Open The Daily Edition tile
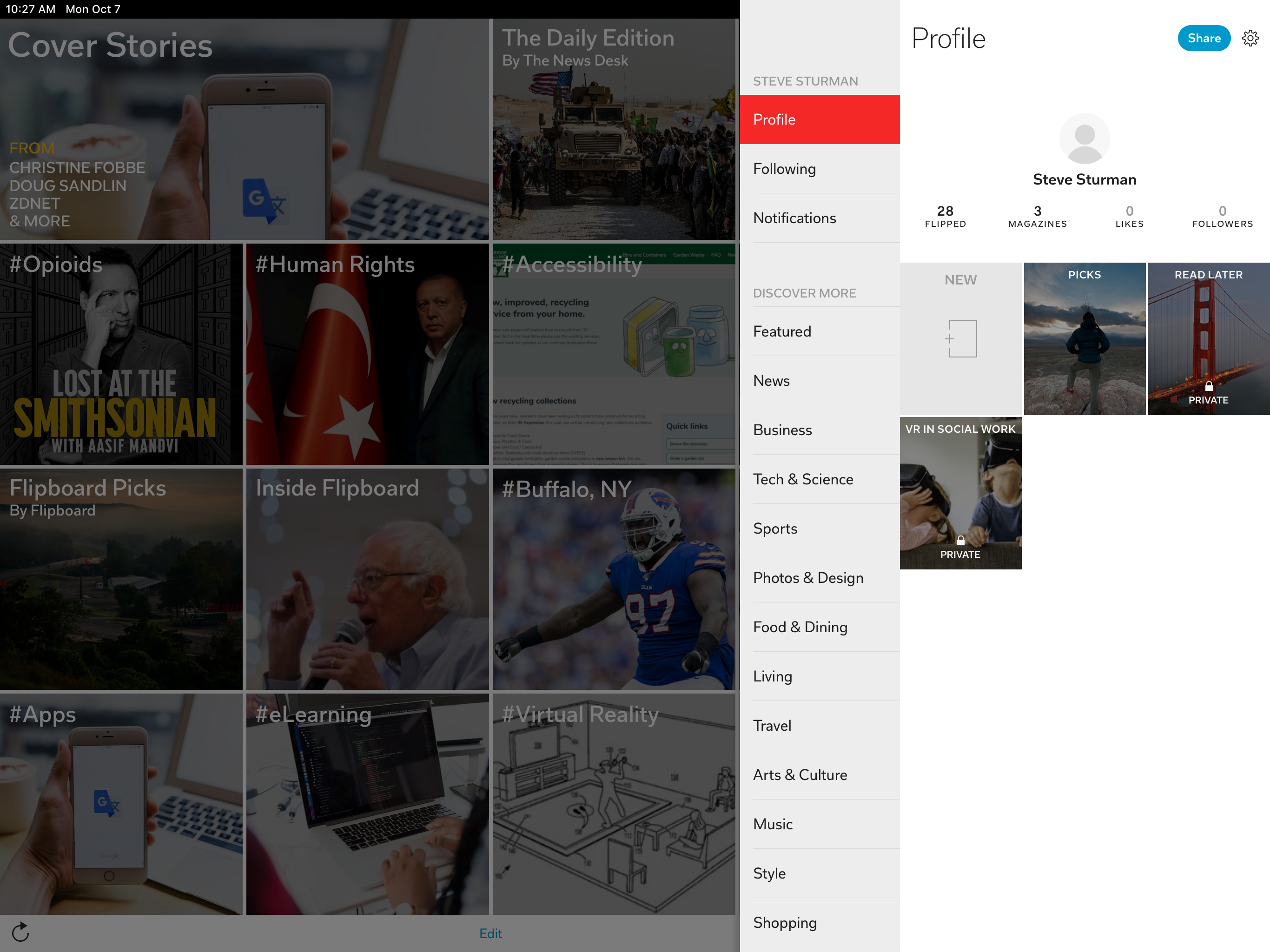The height and width of the screenshot is (952, 1270). (613, 129)
